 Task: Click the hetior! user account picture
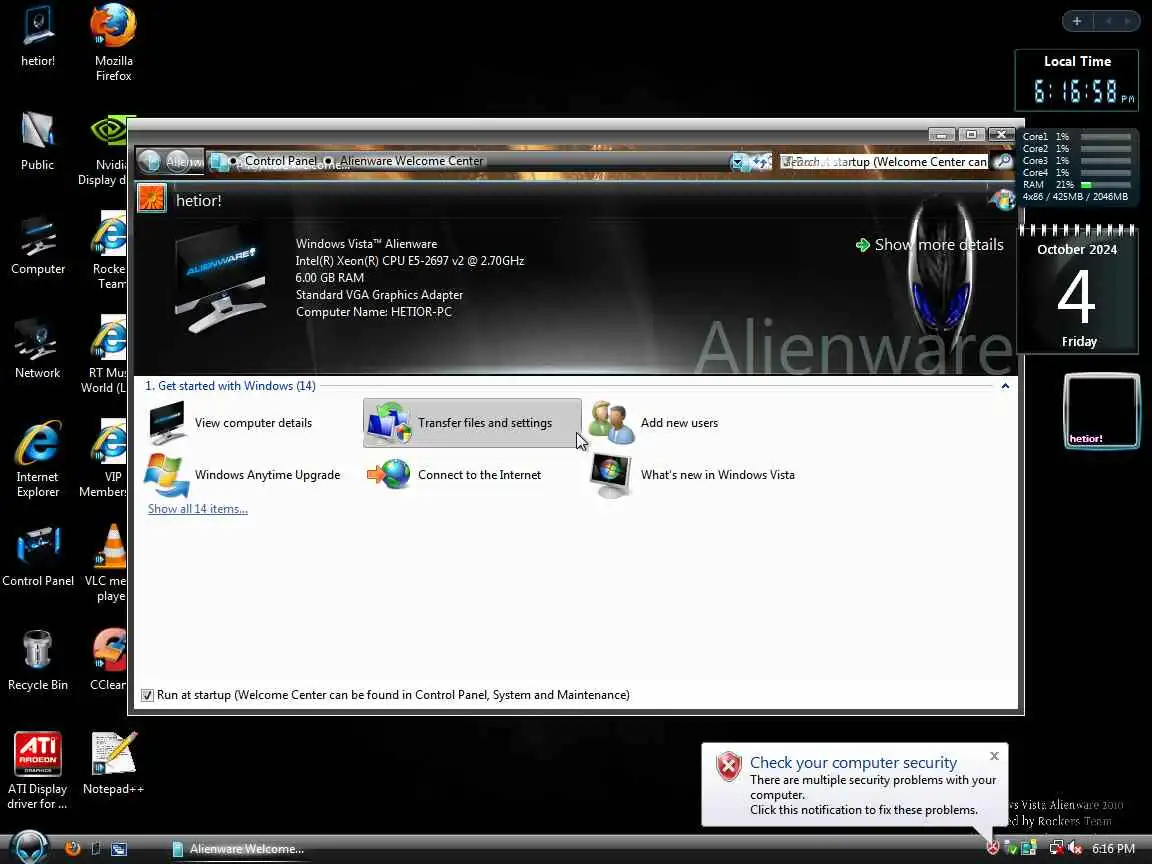152,198
